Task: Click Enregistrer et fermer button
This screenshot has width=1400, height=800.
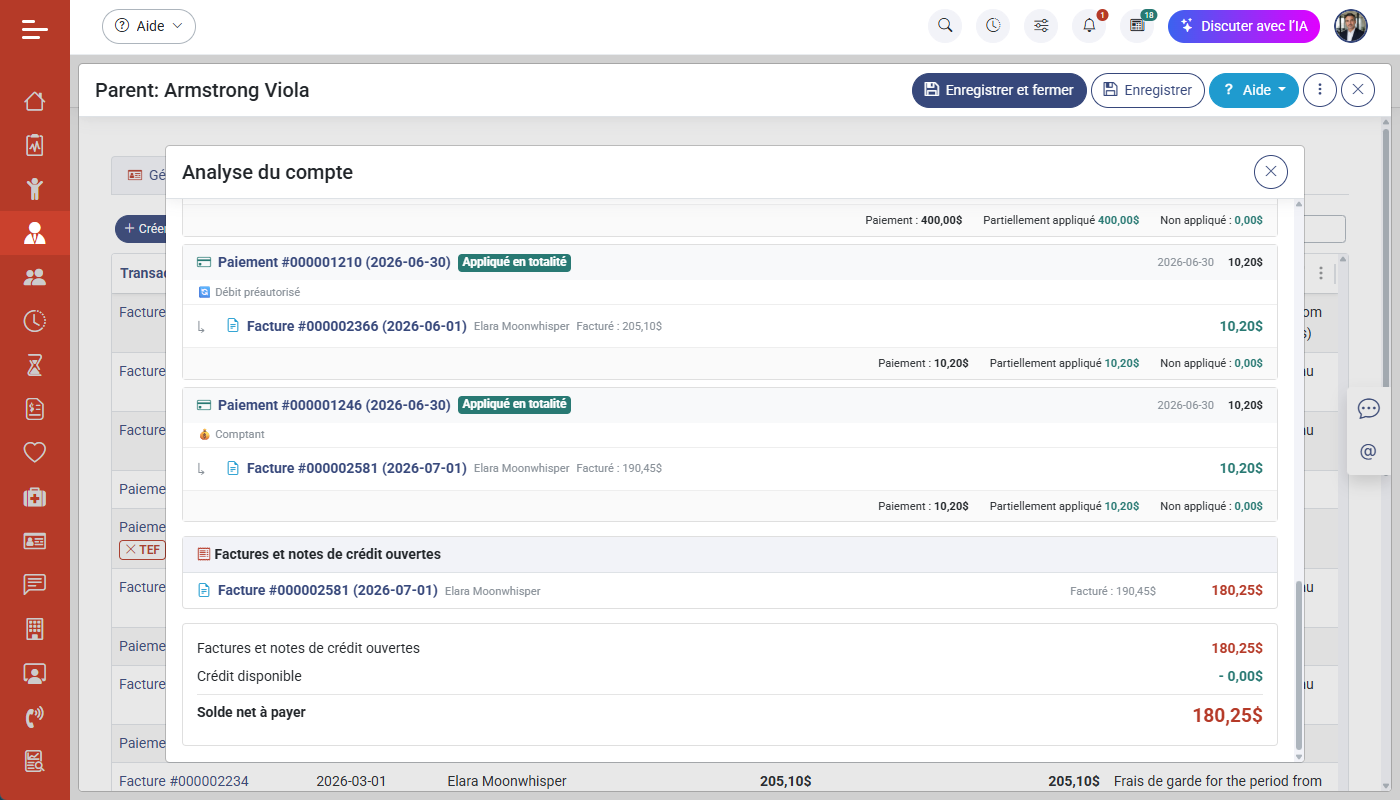Action: [x=999, y=90]
